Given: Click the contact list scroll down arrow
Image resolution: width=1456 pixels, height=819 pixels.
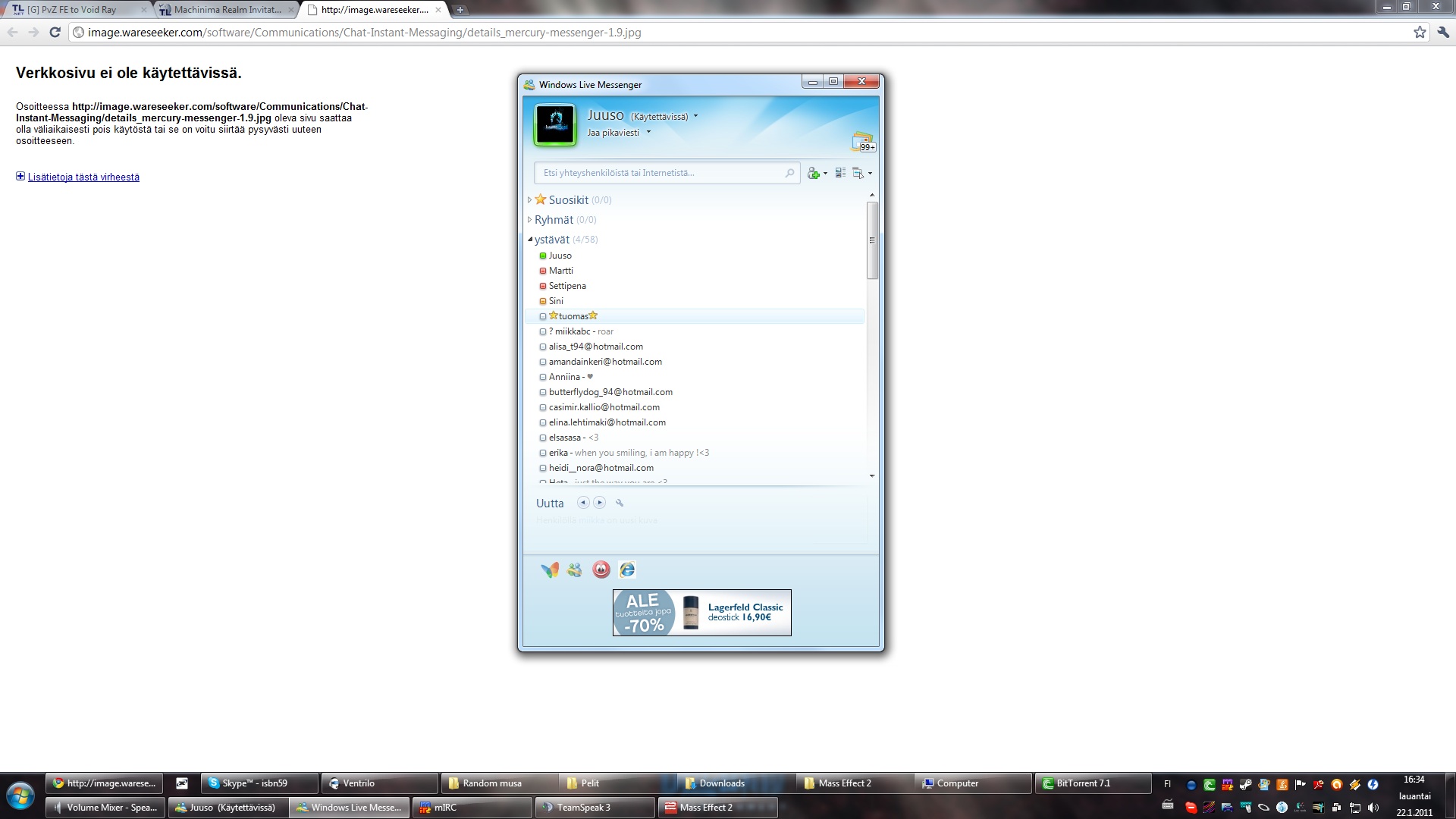Looking at the screenshot, I should click(872, 476).
